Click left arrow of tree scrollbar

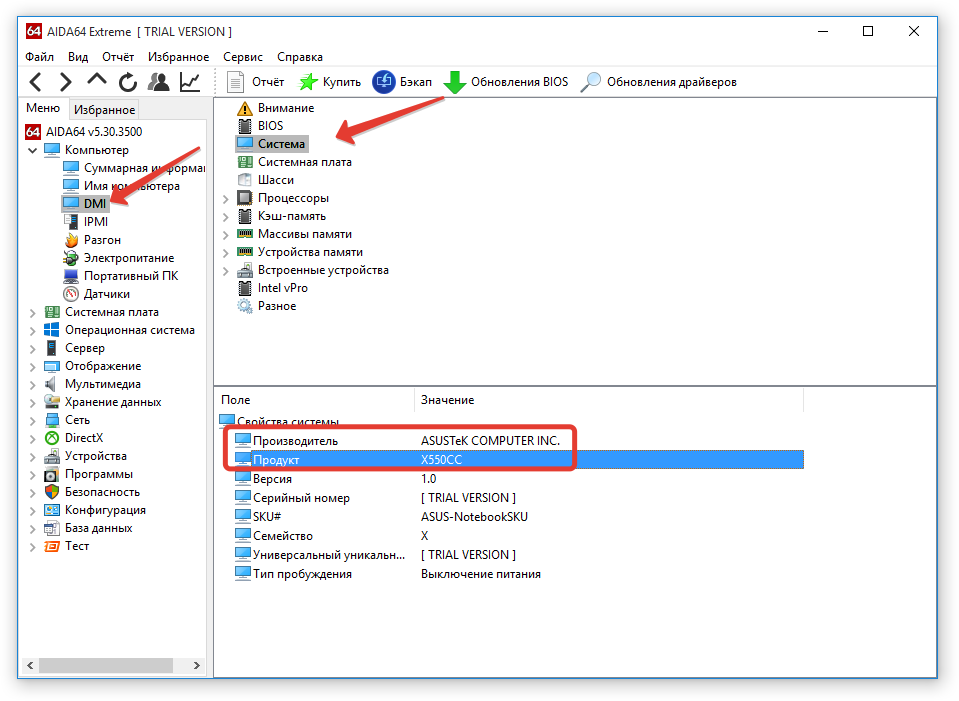[x=30, y=665]
